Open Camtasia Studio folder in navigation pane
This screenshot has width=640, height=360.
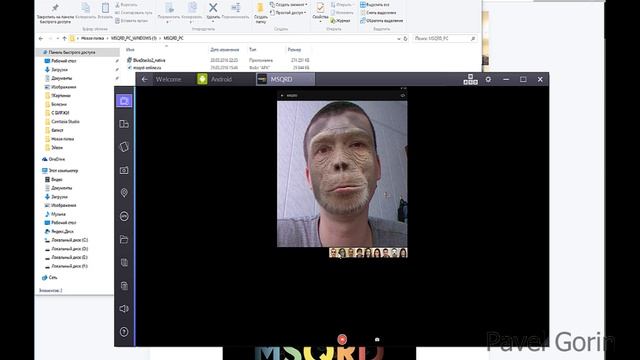tap(65, 122)
